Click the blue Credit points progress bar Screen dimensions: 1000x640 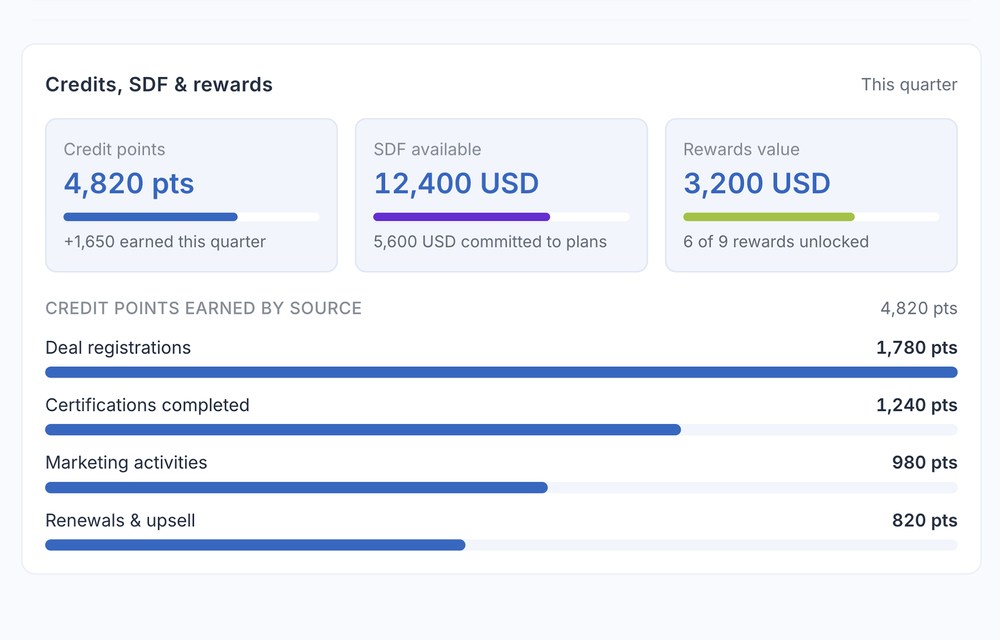tap(191, 217)
